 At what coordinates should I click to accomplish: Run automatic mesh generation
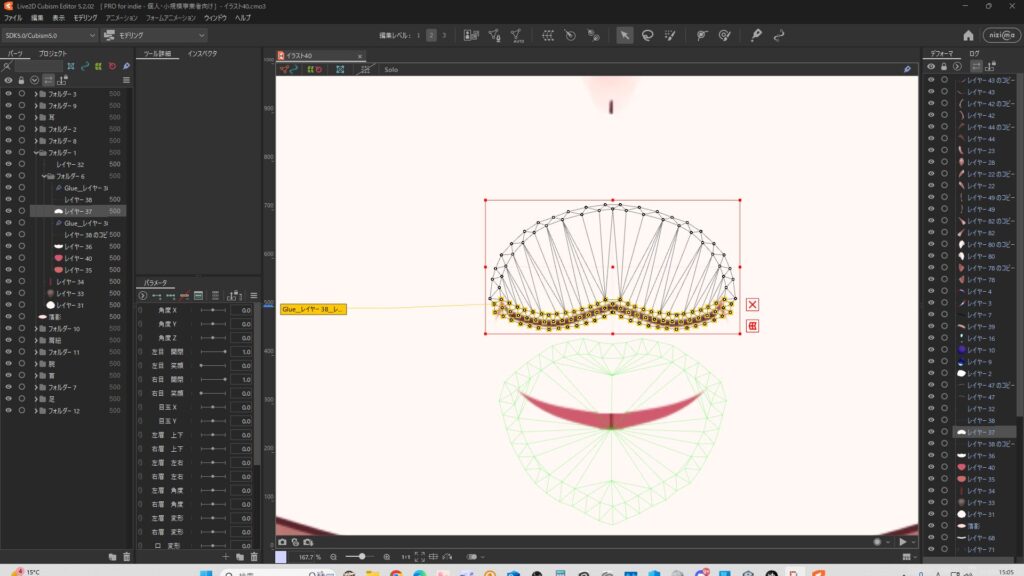(517, 35)
